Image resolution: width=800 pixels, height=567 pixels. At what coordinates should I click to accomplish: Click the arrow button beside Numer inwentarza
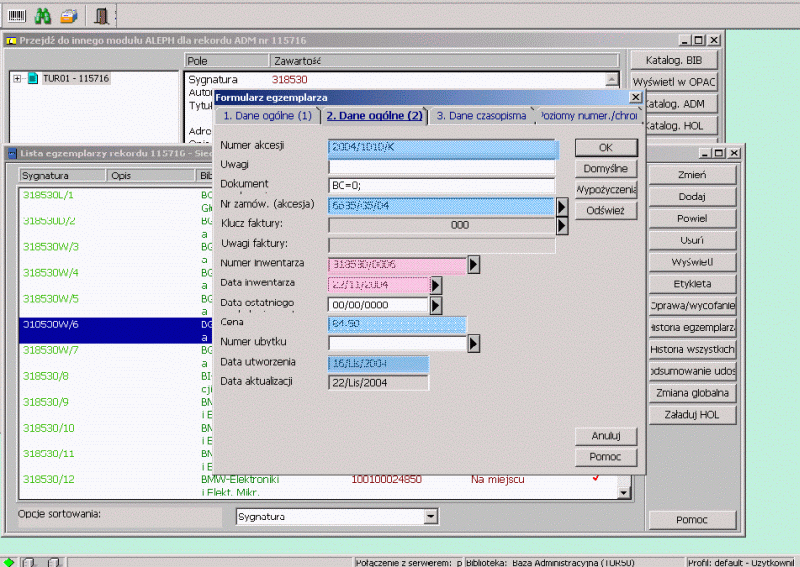473,264
